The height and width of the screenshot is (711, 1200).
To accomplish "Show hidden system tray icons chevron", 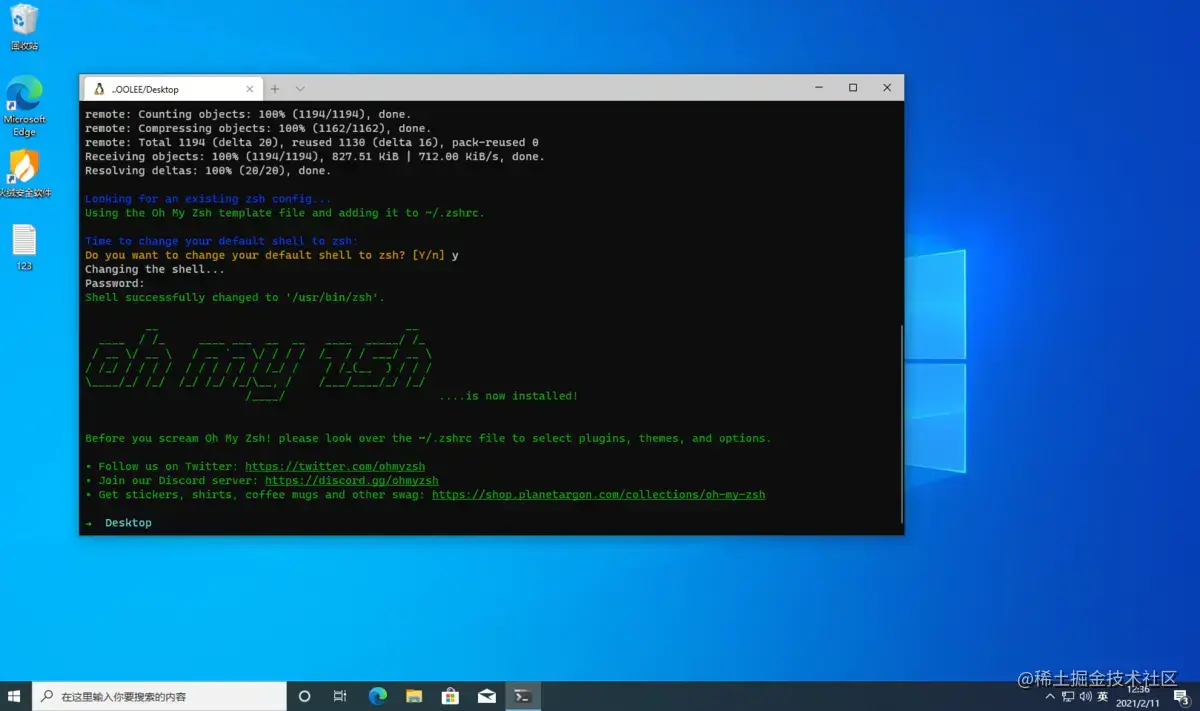I will point(1049,696).
